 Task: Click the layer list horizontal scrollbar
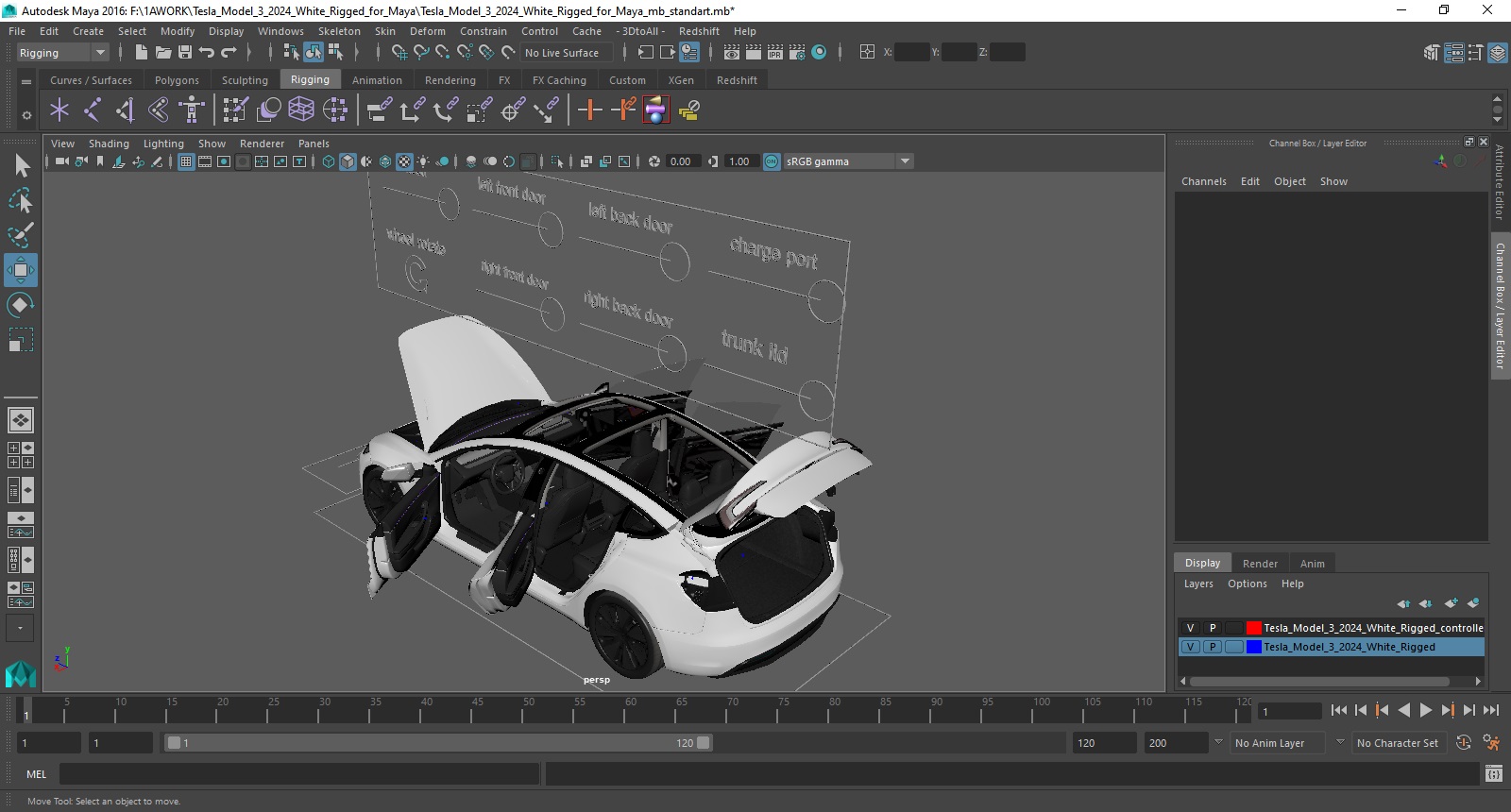(x=1319, y=681)
